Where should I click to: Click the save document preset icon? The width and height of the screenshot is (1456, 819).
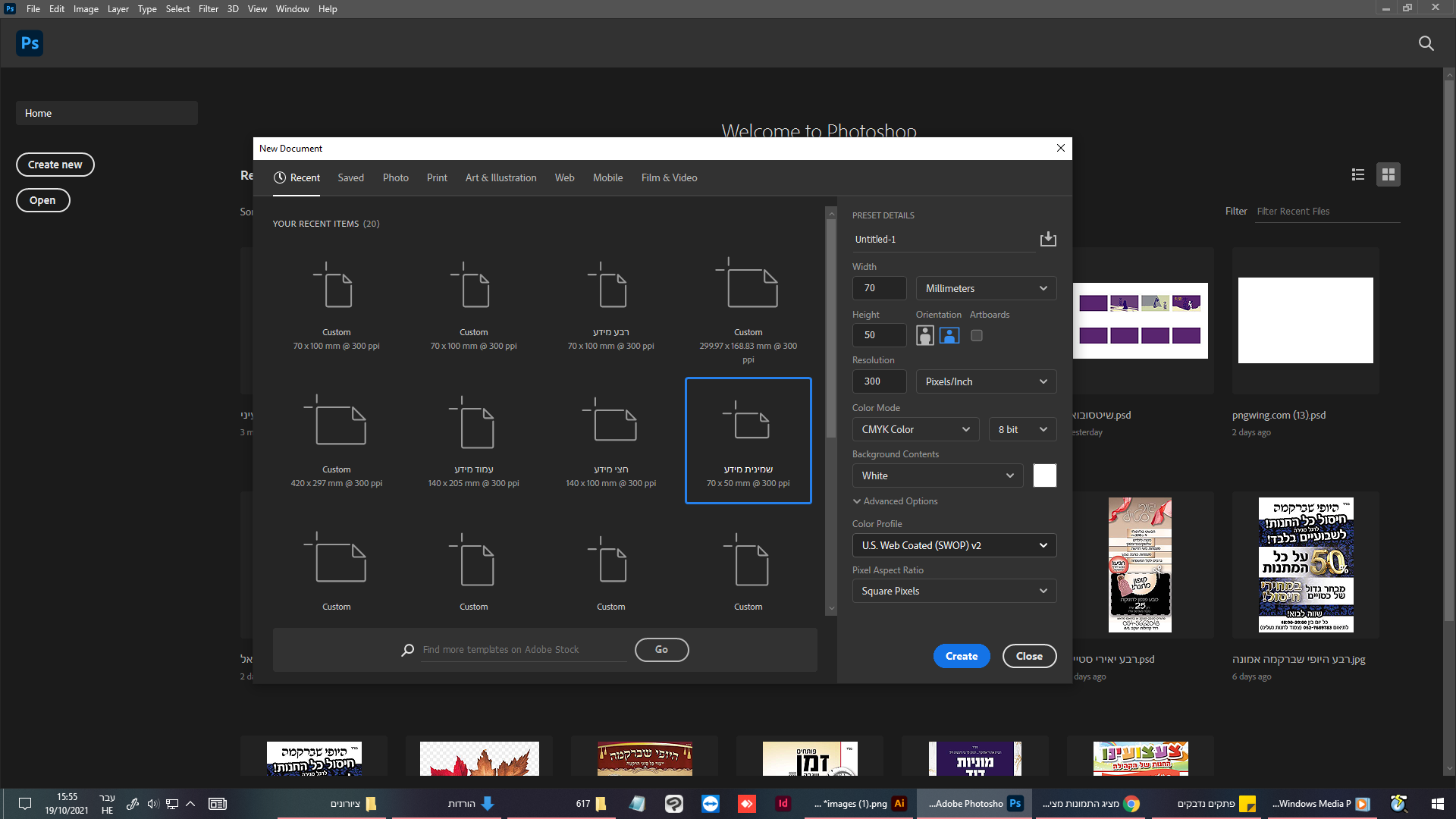(1048, 240)
